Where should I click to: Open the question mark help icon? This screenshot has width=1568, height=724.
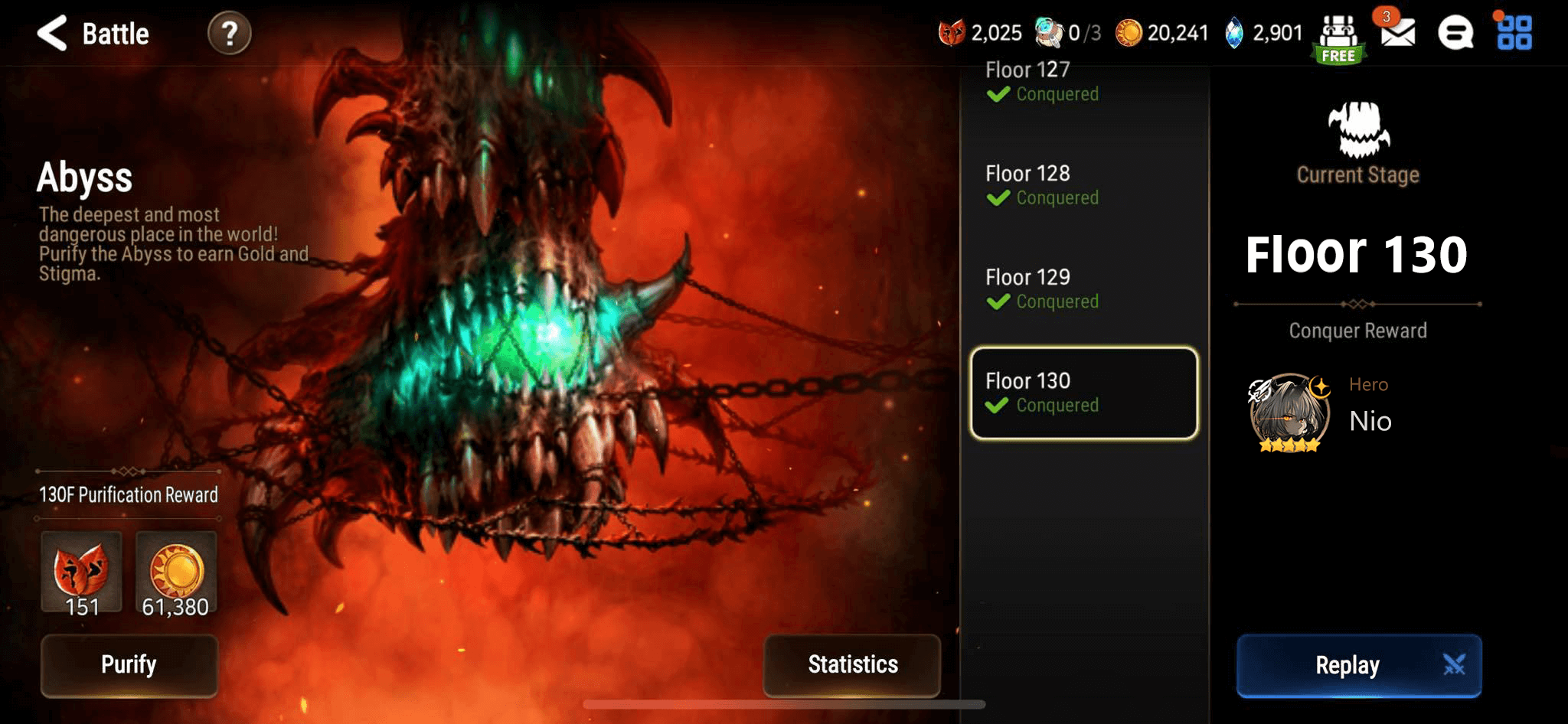(x=229, y=34)
